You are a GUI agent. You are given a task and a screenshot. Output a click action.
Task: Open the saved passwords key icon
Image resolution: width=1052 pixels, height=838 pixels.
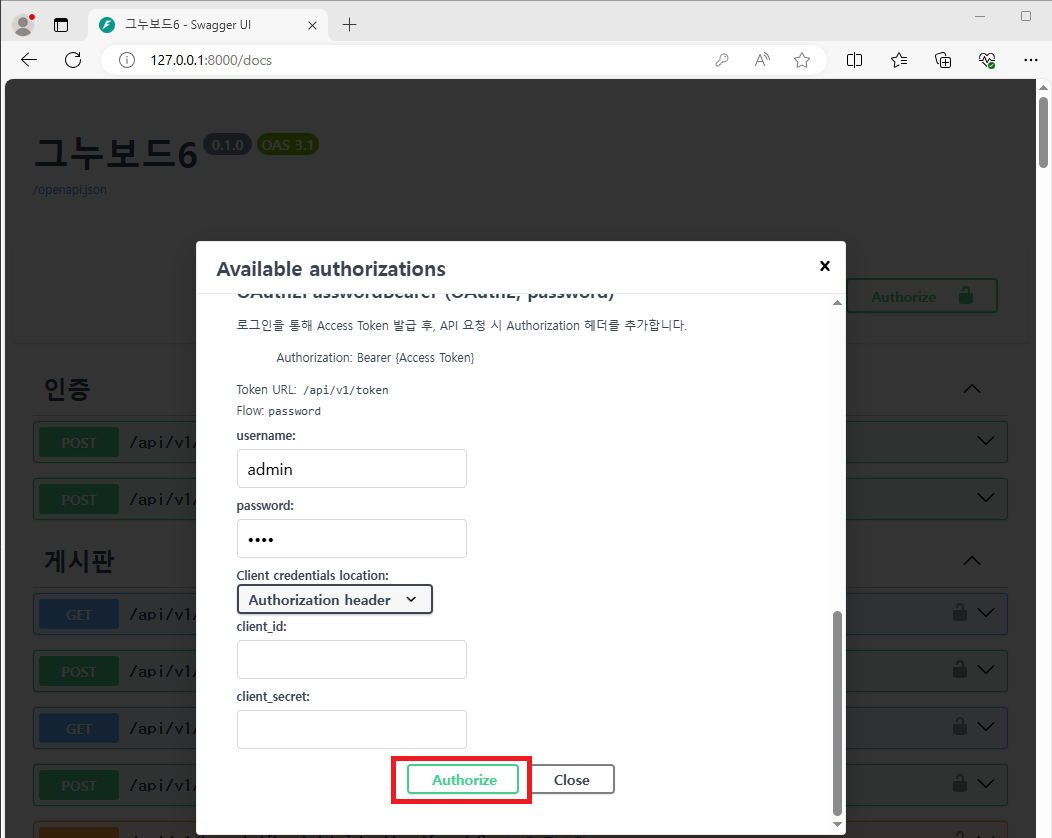click(722, 60)
